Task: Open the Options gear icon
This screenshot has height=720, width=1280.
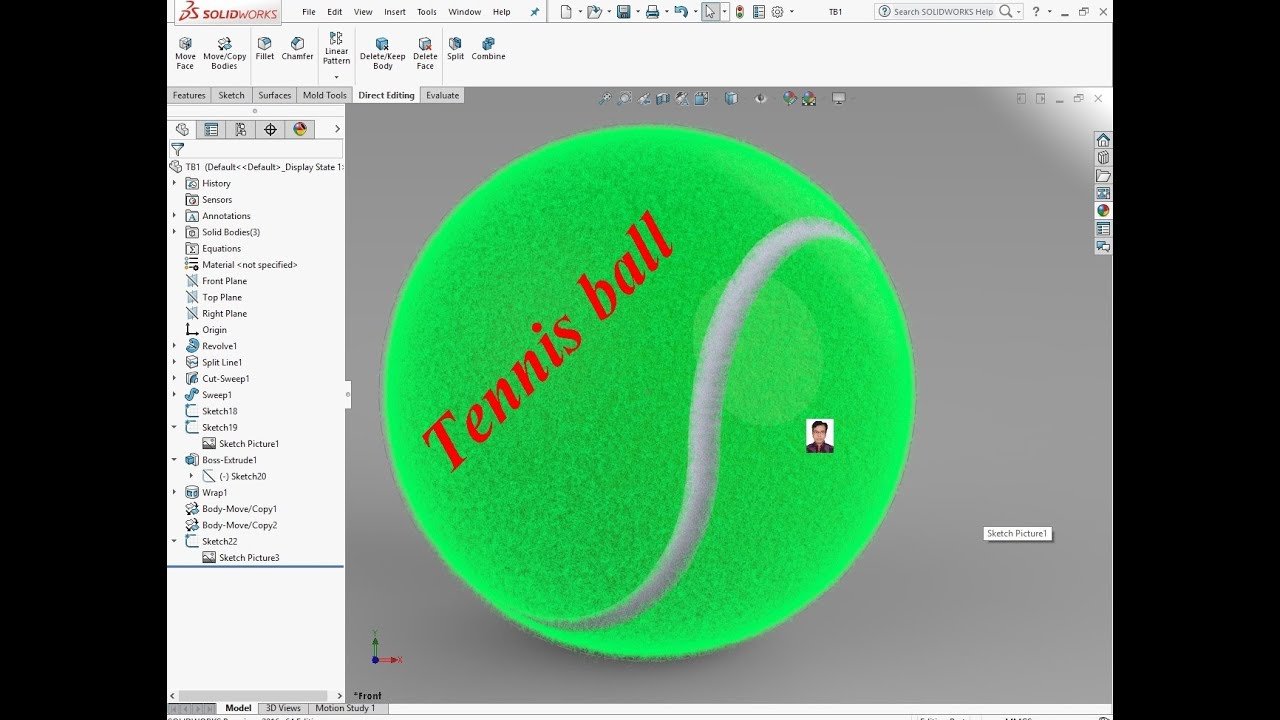Action: (777, 12)
